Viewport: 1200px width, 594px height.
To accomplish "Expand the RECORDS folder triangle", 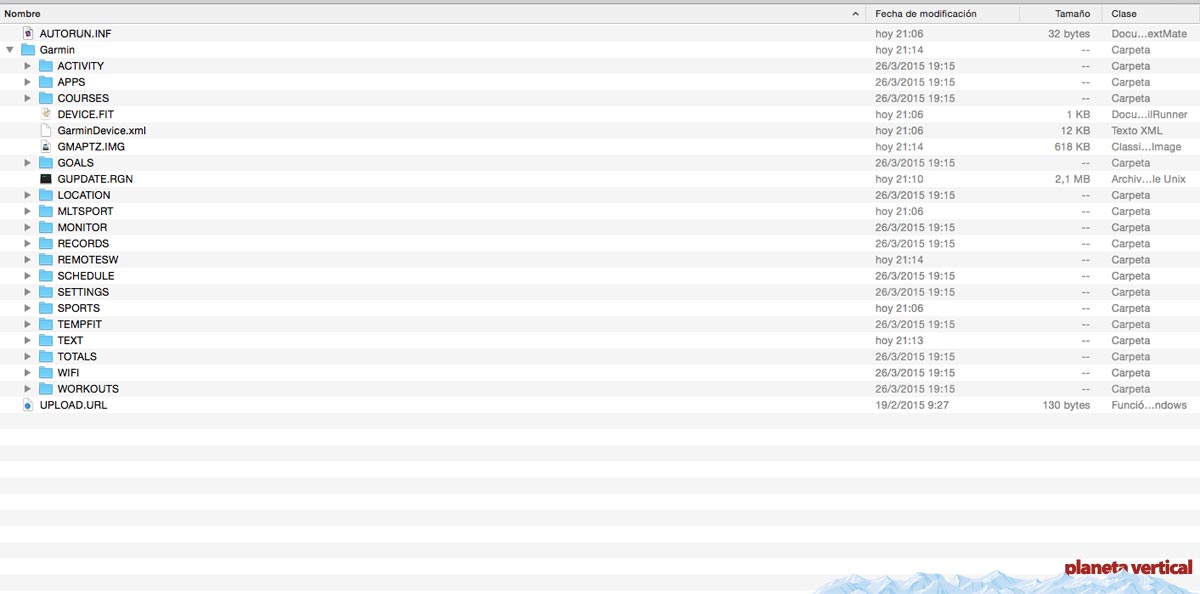I will tap(28, 243).
